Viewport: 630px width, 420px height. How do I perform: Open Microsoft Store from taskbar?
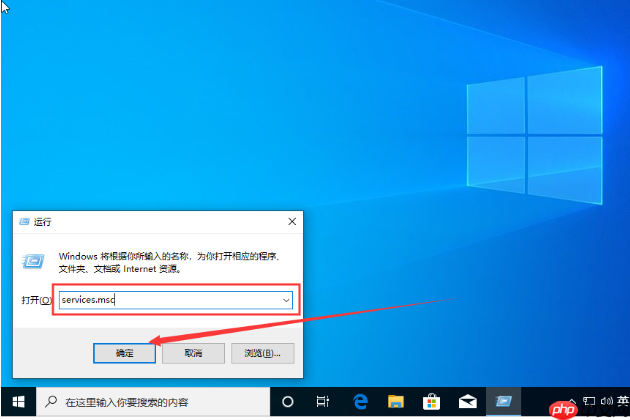[x=432, y=402]
